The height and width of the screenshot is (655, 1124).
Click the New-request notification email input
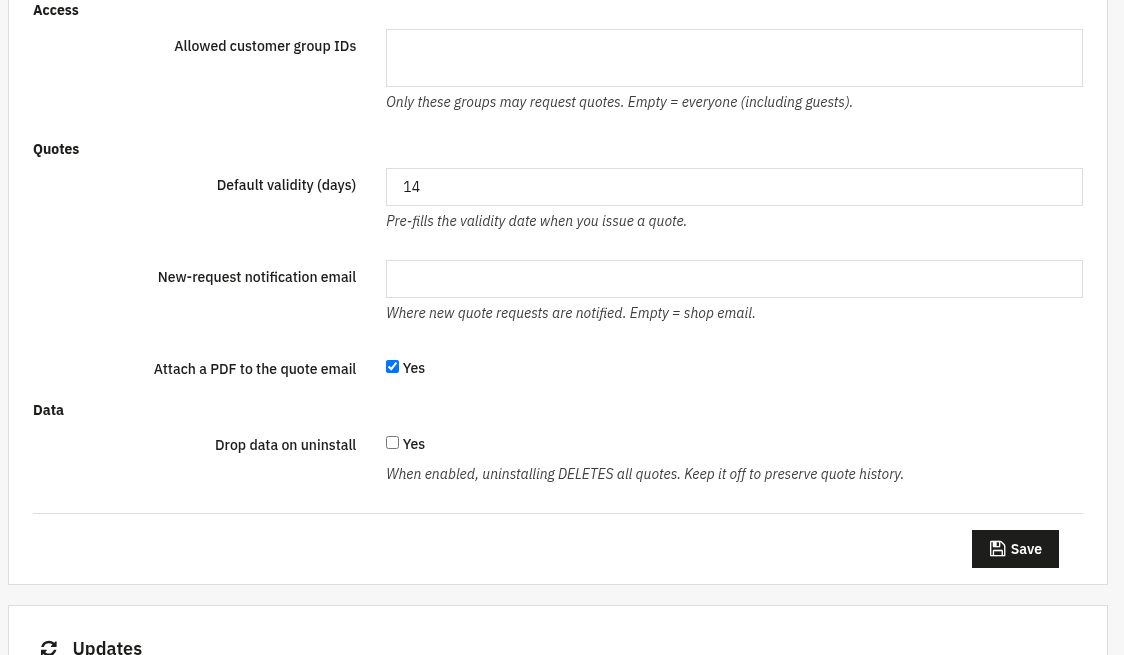(x=734, y=279)
